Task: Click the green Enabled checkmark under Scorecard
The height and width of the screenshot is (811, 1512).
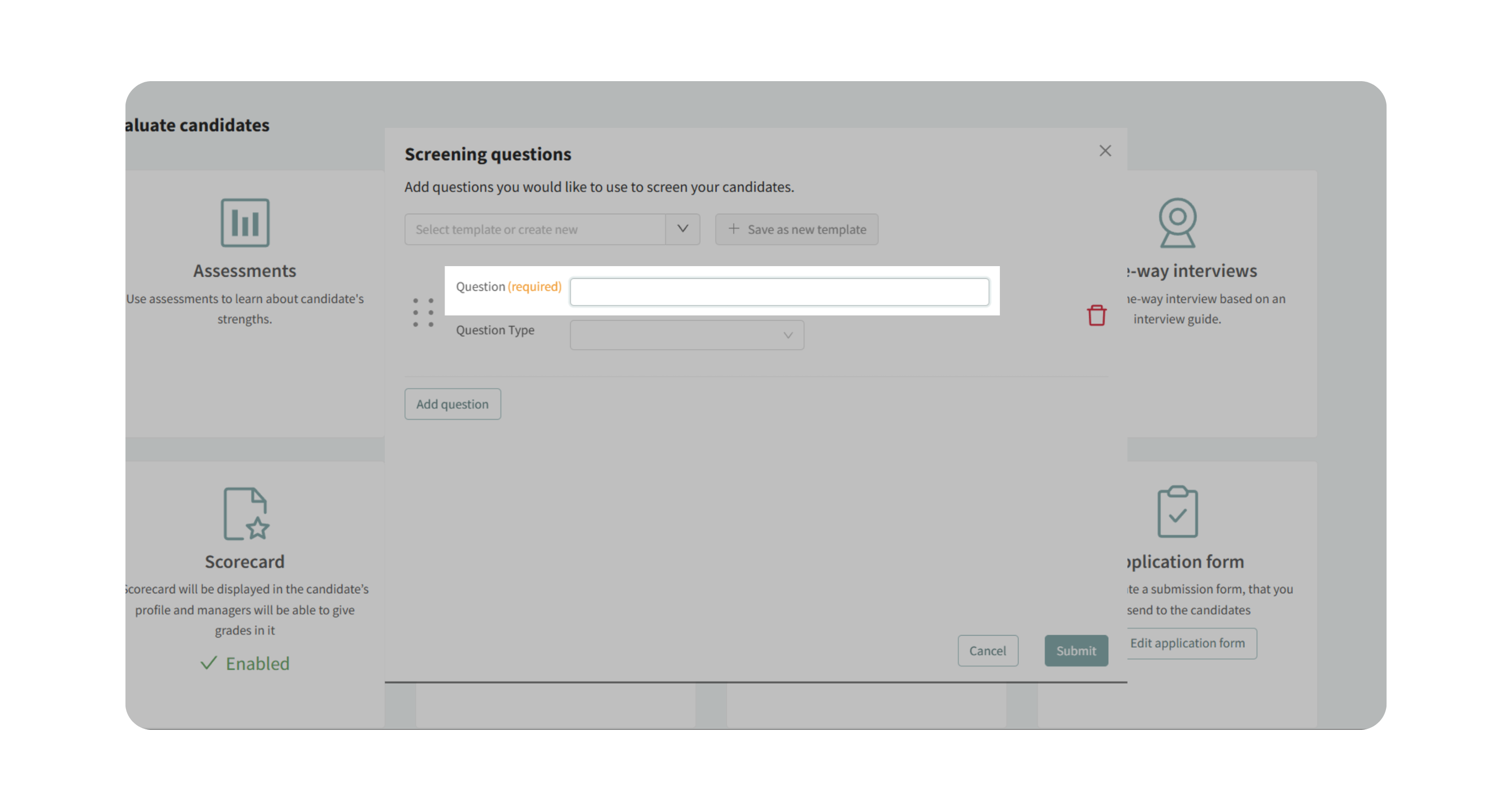Action: pos(208,663)
